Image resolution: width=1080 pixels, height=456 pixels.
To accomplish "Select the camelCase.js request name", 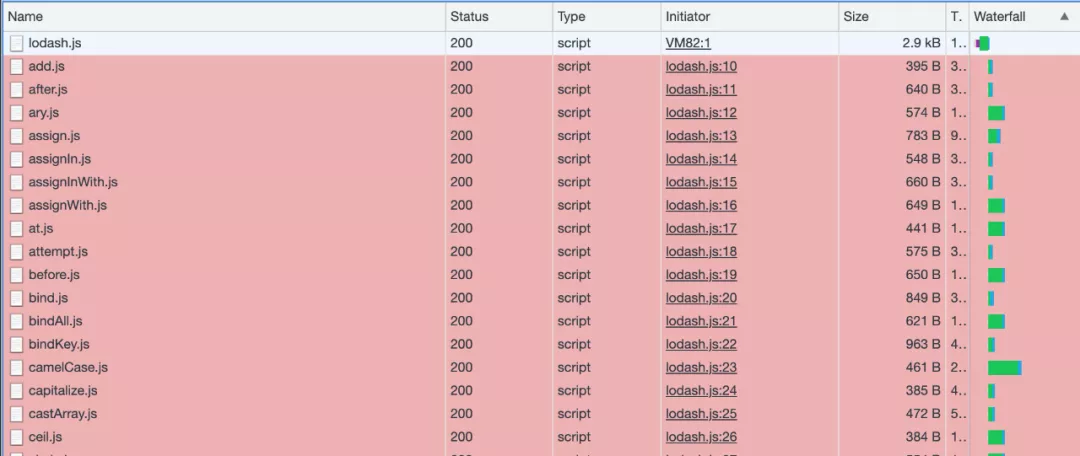I will (68, 368).
